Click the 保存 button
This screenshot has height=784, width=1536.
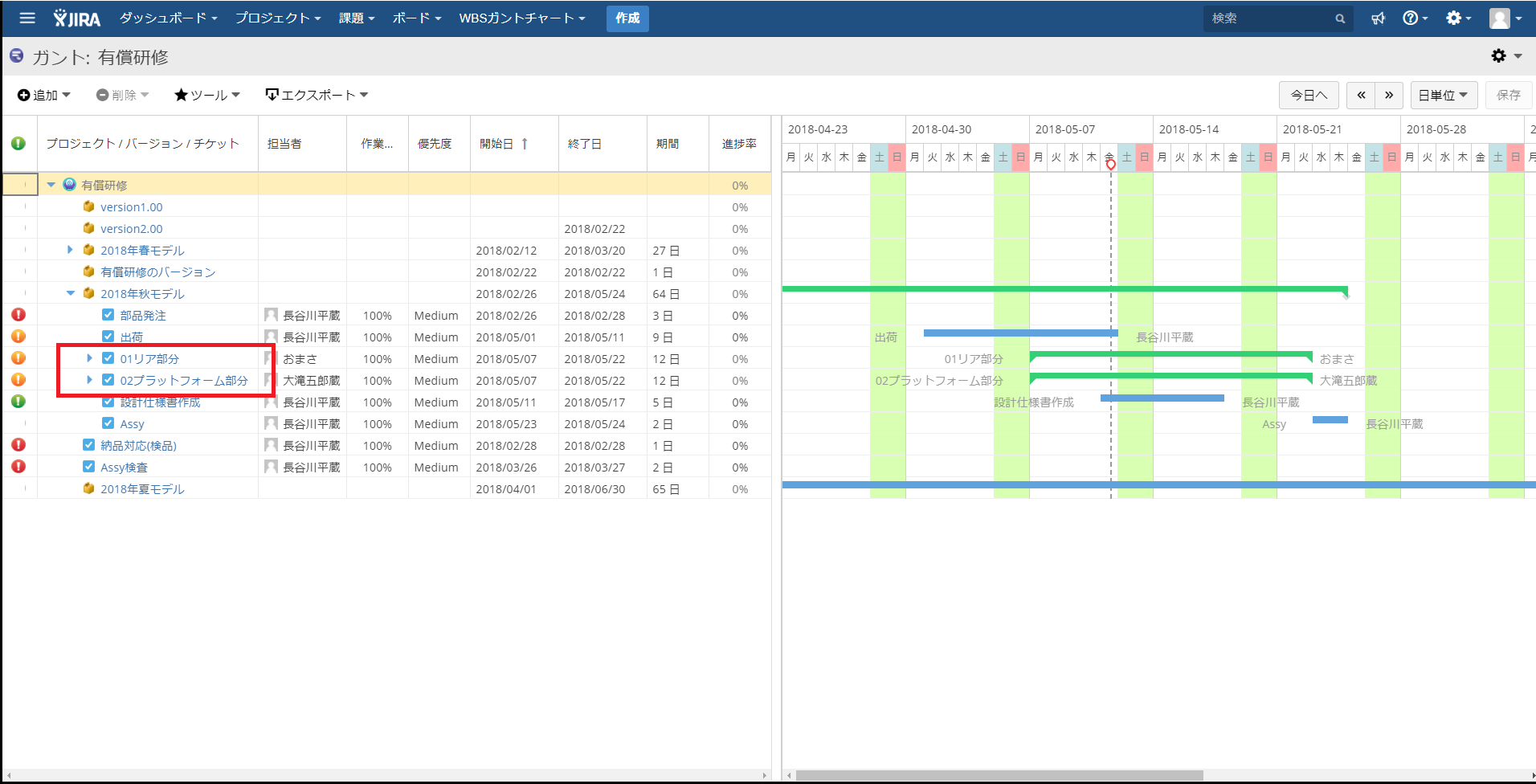[1509, 95]
